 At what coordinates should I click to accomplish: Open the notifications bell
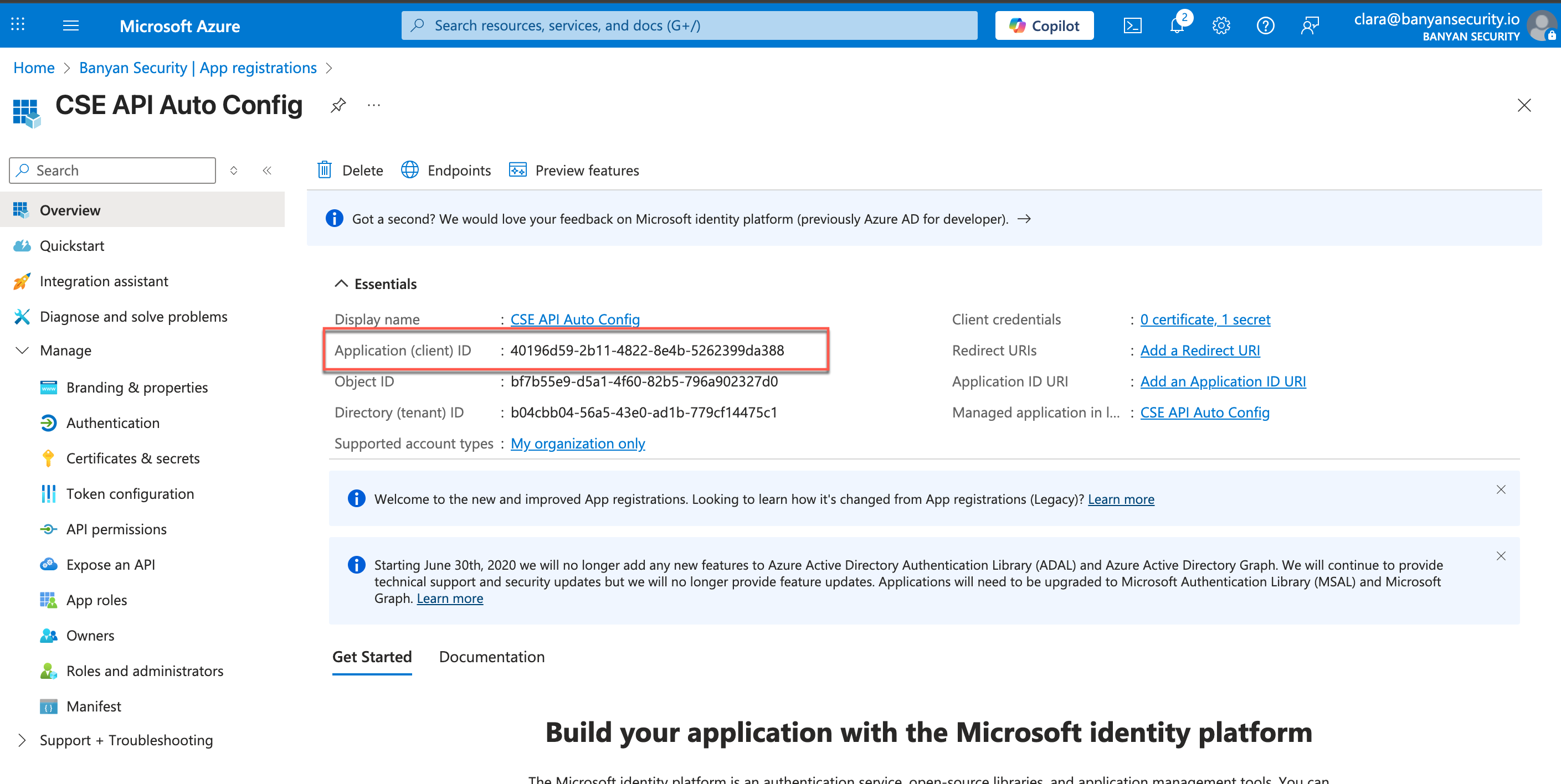click(1176, 25)
